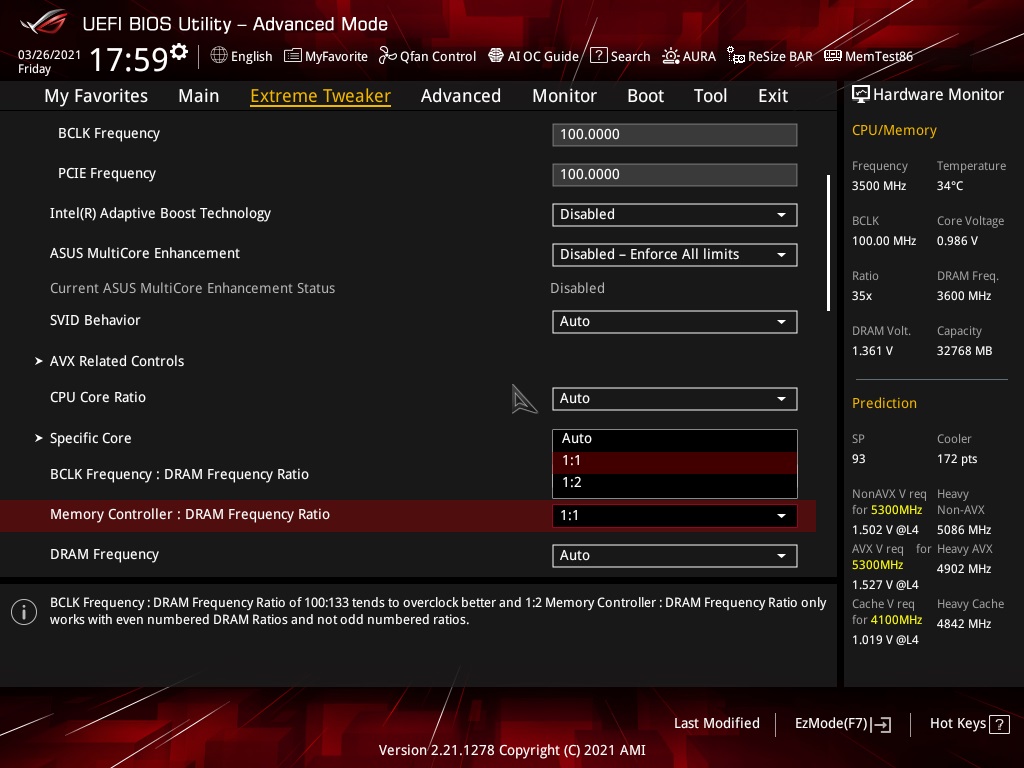This screenshot has height=768, width=1024.
Task: Click the info icon in help panel
Action: click(x=24, y=612)
